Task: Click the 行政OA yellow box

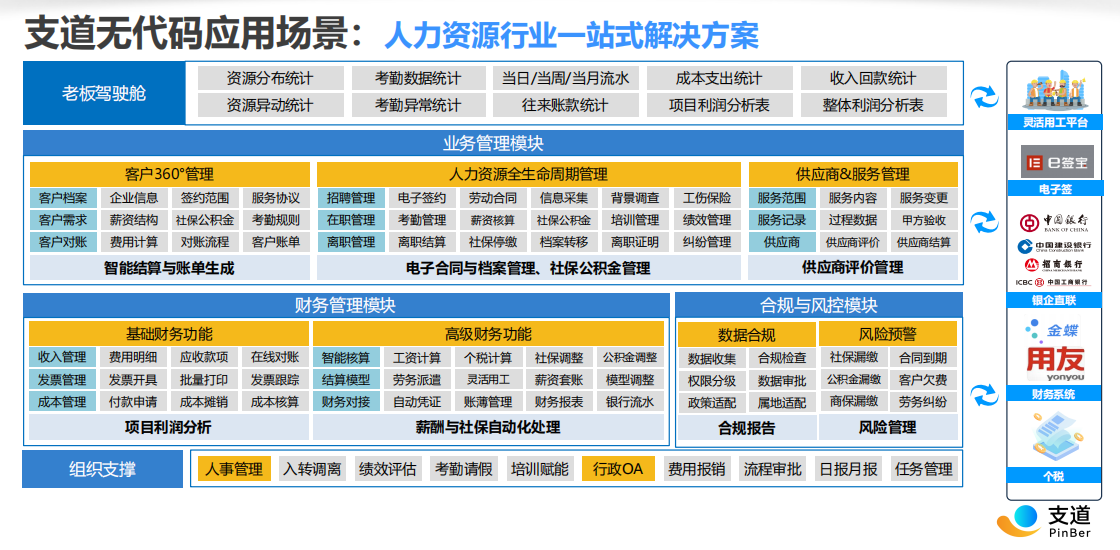Action: click(x=618, y=469)
